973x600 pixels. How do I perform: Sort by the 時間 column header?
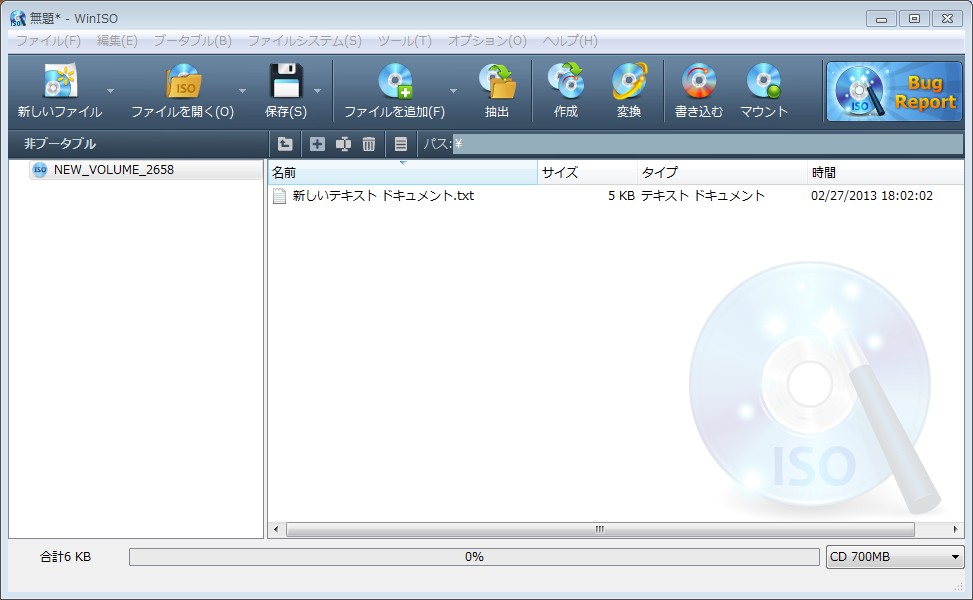coord(886,172)
